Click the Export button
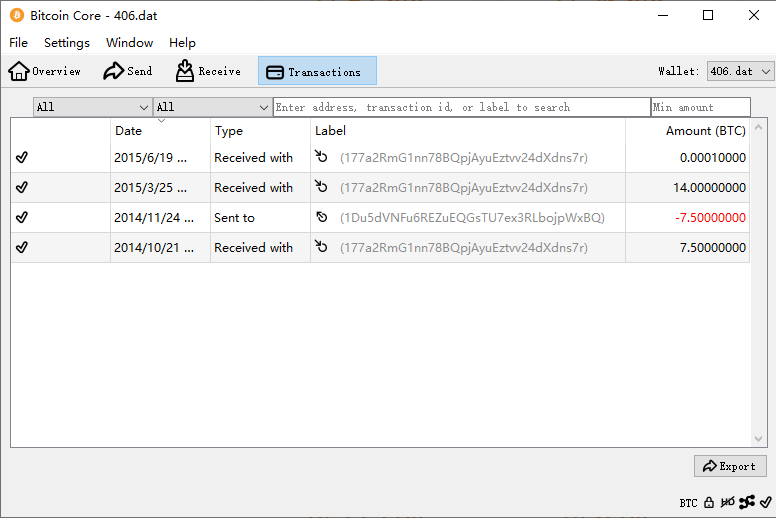The width and height of the screenshot is (776, 518). click(x=730, y=466)
